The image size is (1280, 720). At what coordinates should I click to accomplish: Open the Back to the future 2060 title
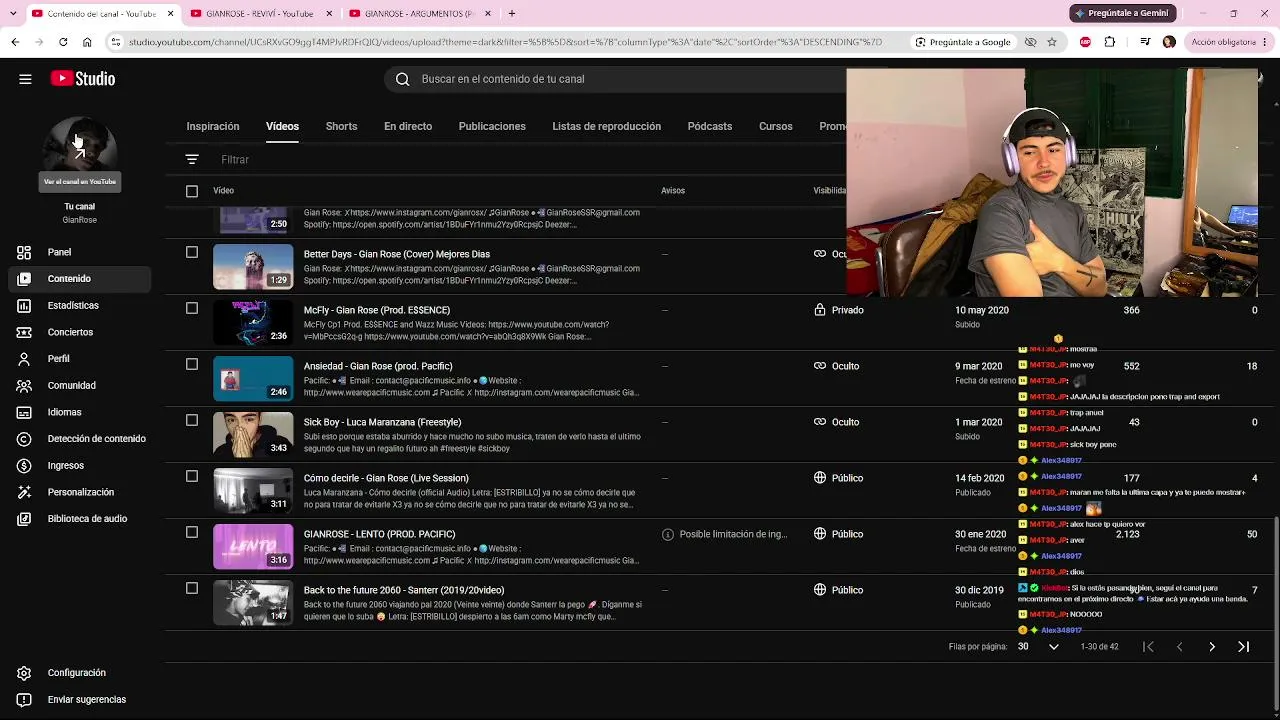pyautogui.click(x=404, y=590)
